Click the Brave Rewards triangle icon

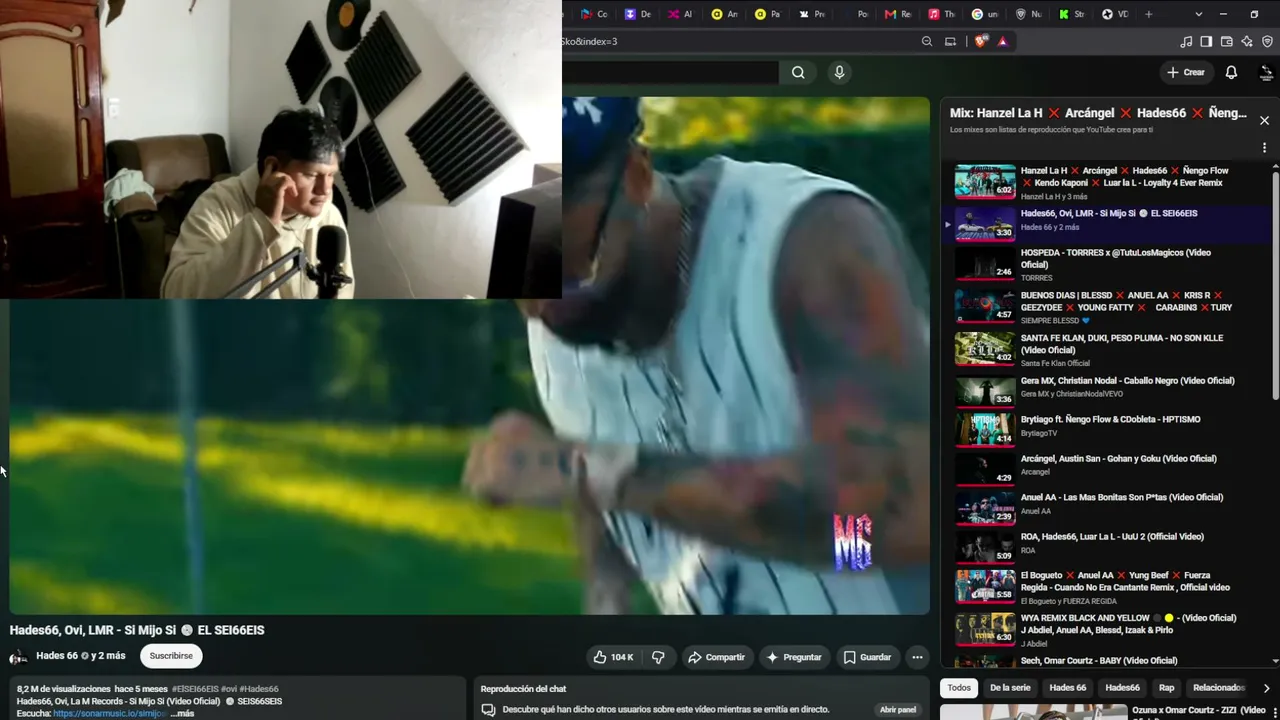[1002, 41]
